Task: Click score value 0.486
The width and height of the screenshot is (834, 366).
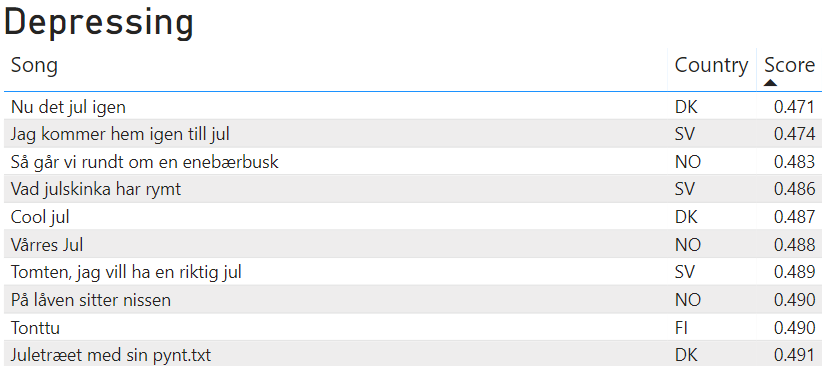Action: 794,189
